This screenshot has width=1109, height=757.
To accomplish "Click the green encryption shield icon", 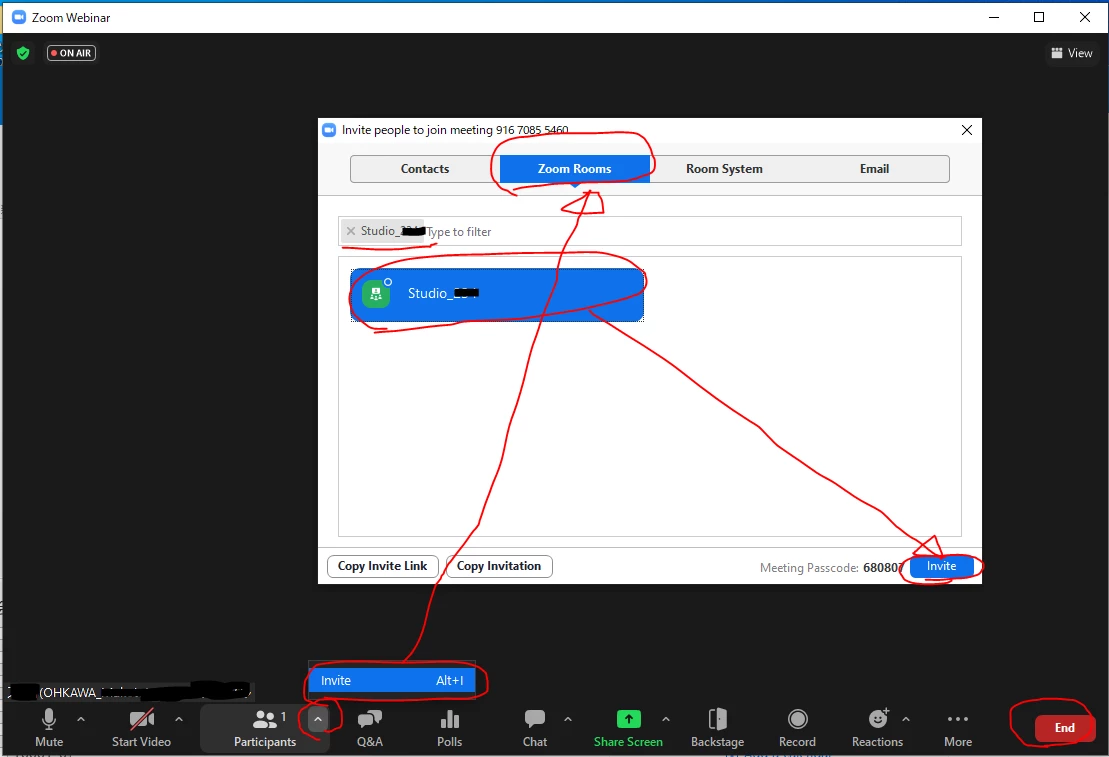I will (23, 53).
